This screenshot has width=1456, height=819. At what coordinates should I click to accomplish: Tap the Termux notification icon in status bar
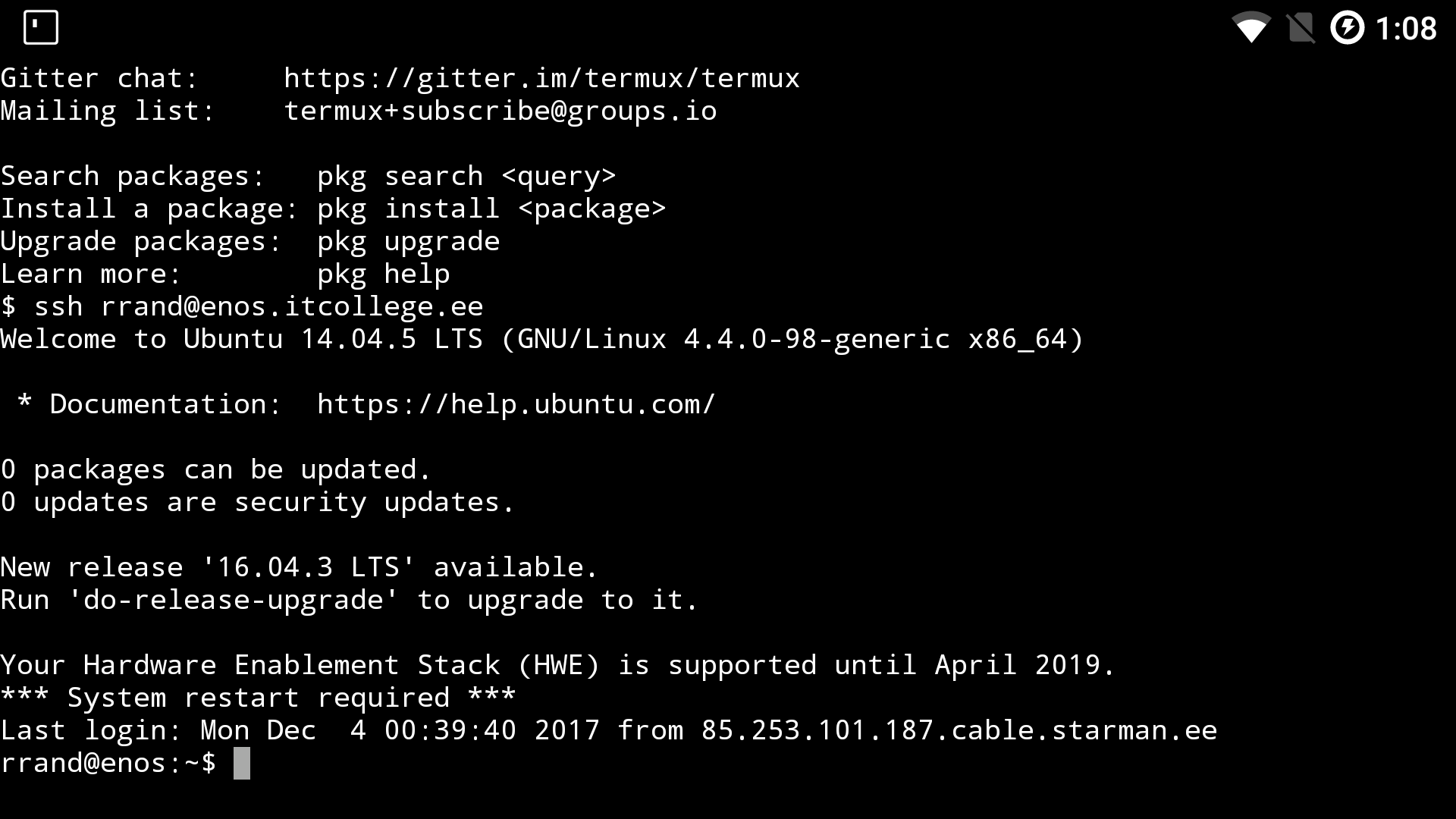pos(41,28)
